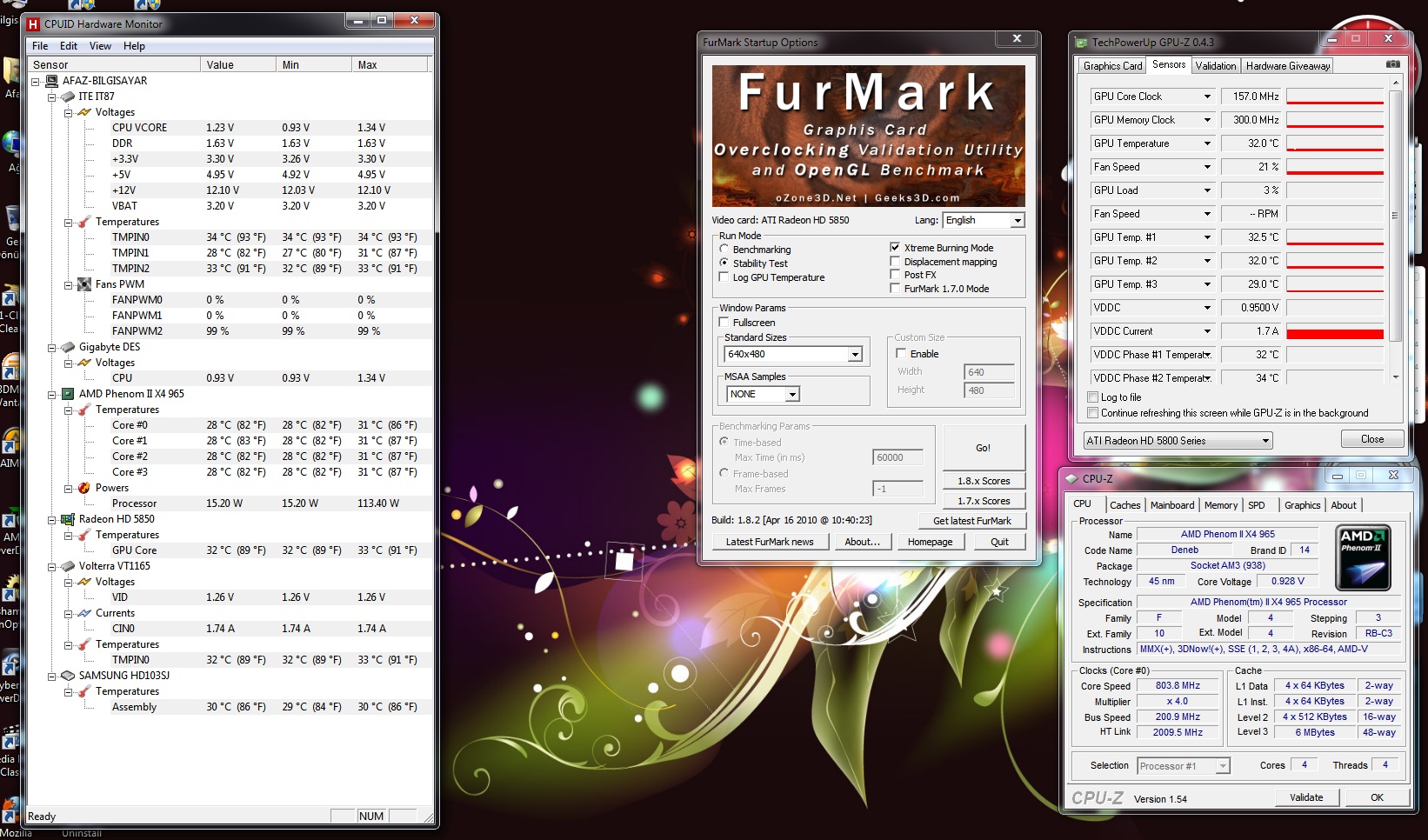Click the Validate button in CPU-Z
1428x840 pixels.
point(1306,797)
